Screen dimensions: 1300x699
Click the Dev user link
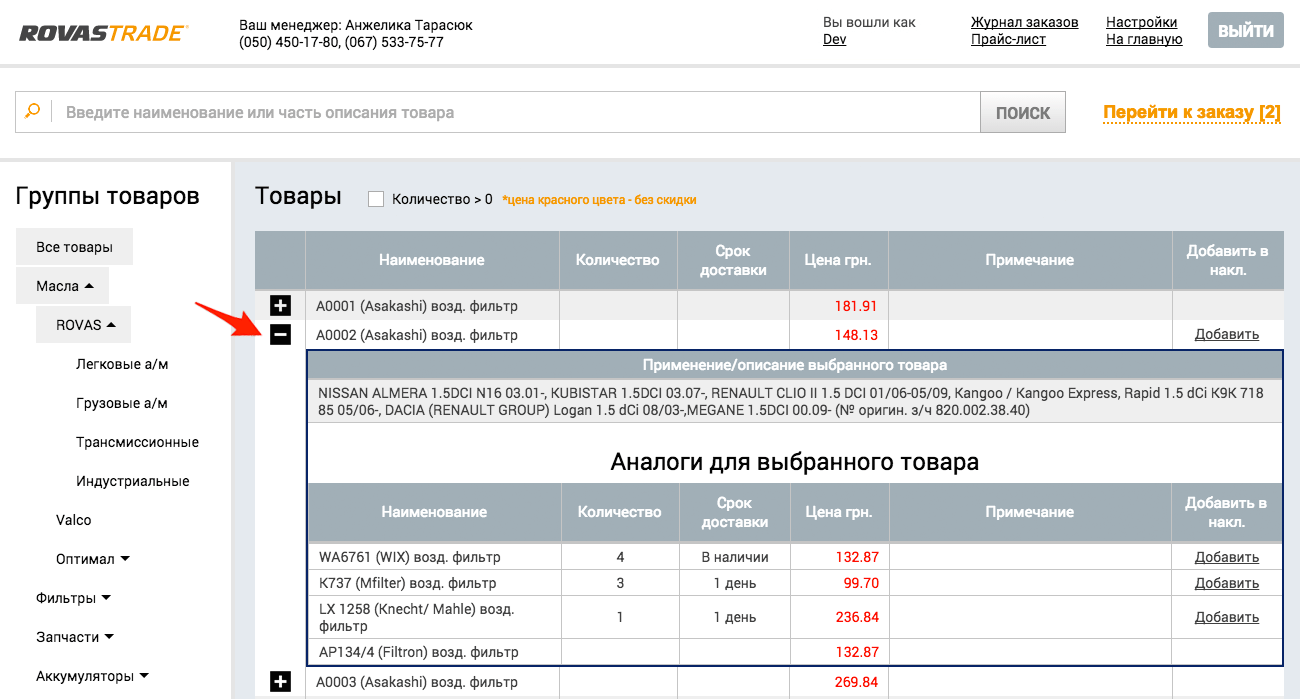click(x=835, y=40)
